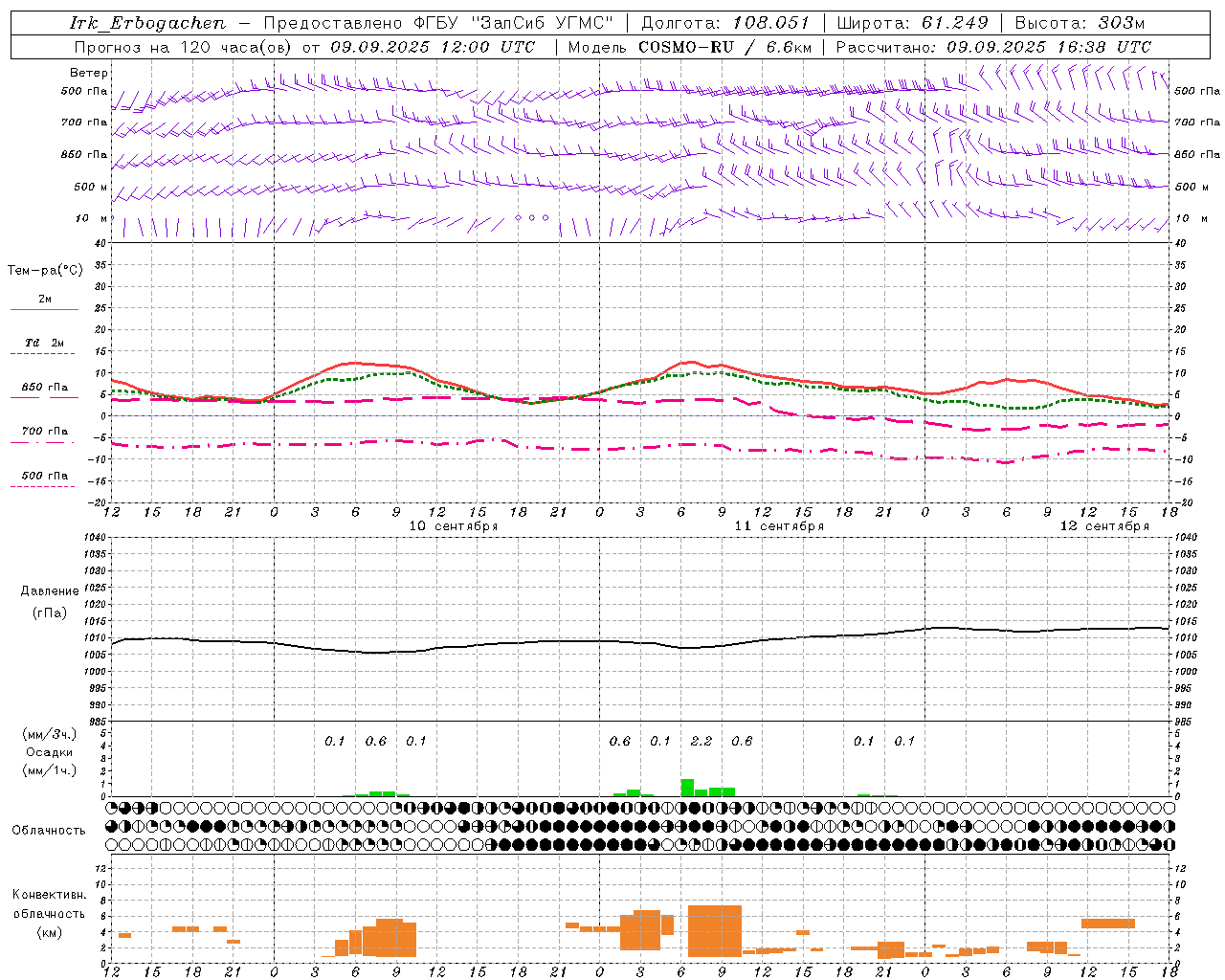Click the red line sample under 2м legend
Image resolution: width=1225 pixels, height=980 pixels.
click(44, 309)
